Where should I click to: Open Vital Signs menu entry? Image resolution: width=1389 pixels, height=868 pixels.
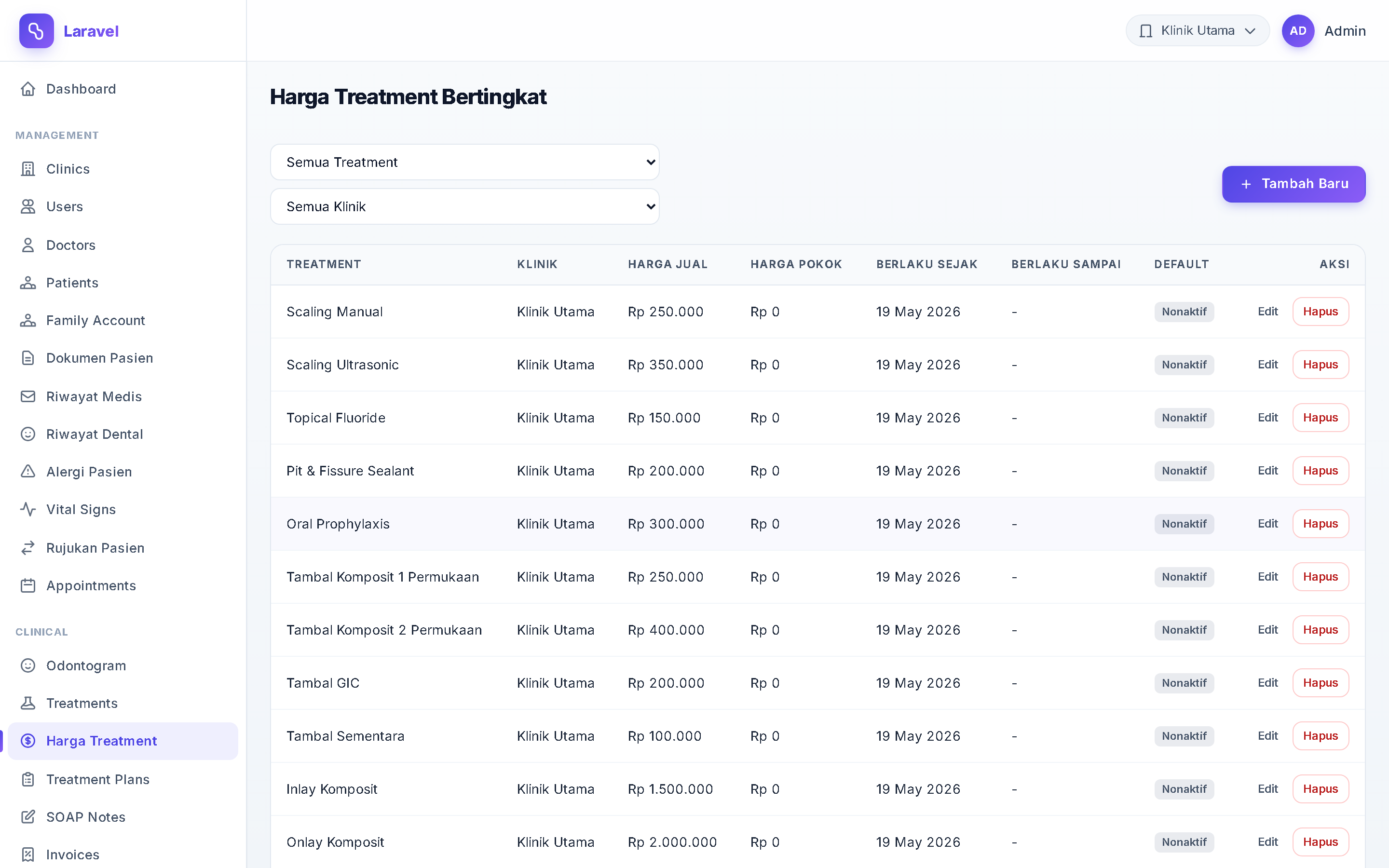[123, 509]
